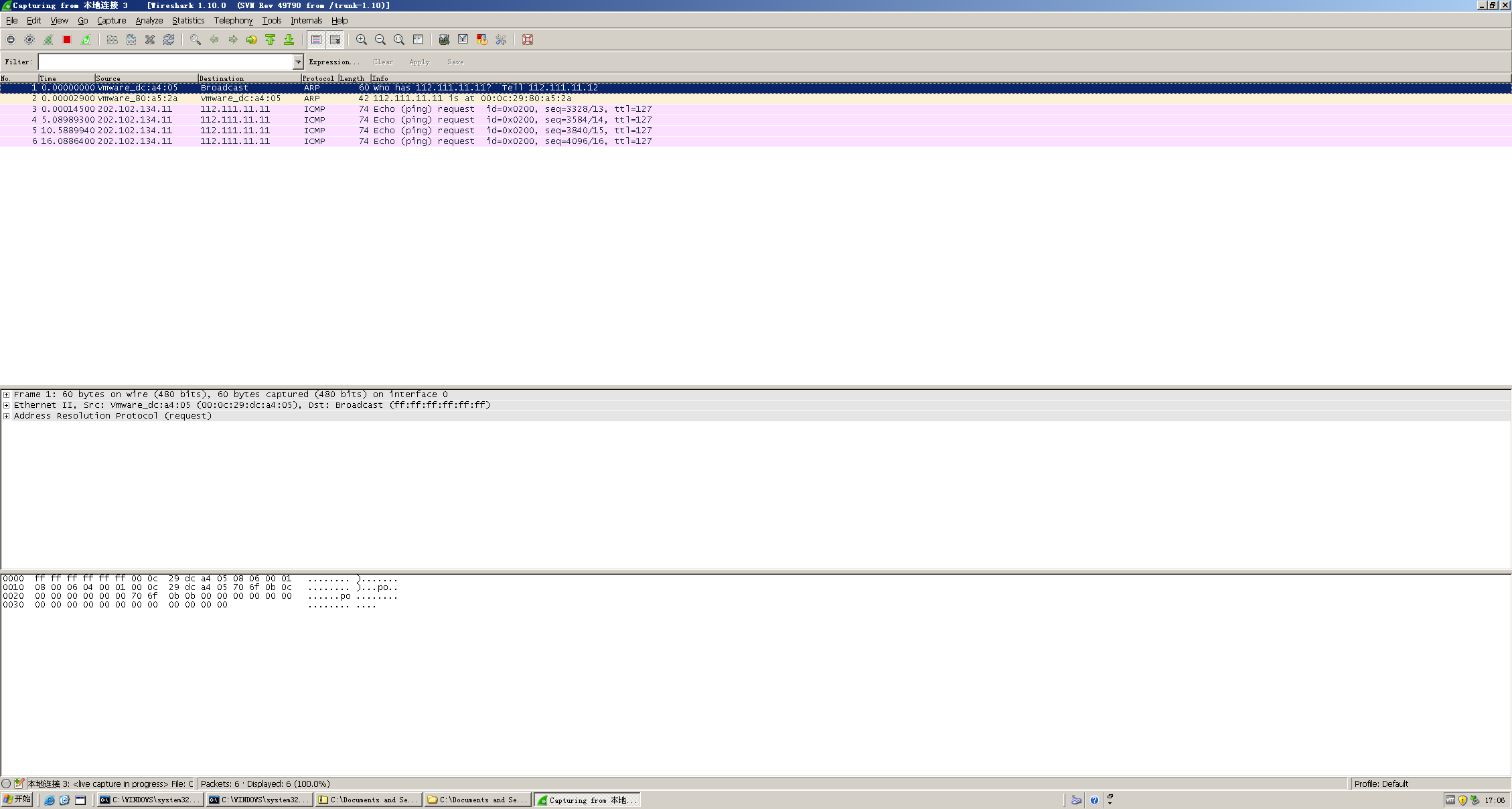Open the display filter history dropdown

[298, 62]
